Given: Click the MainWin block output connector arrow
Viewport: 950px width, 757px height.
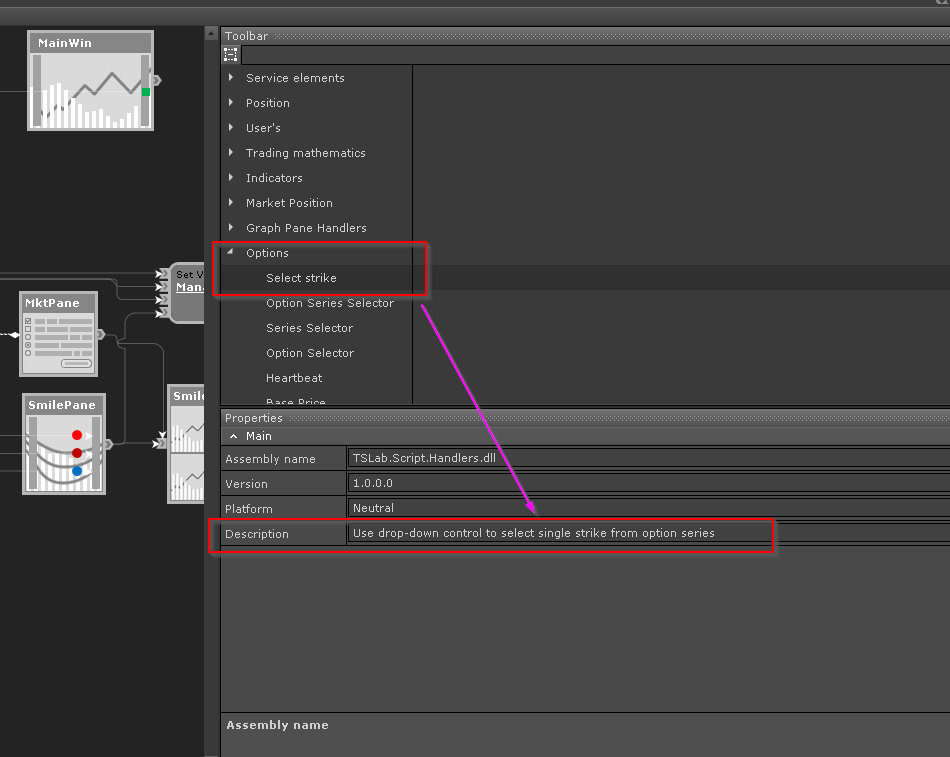Looking at the screenshot, I should (156, 80).
